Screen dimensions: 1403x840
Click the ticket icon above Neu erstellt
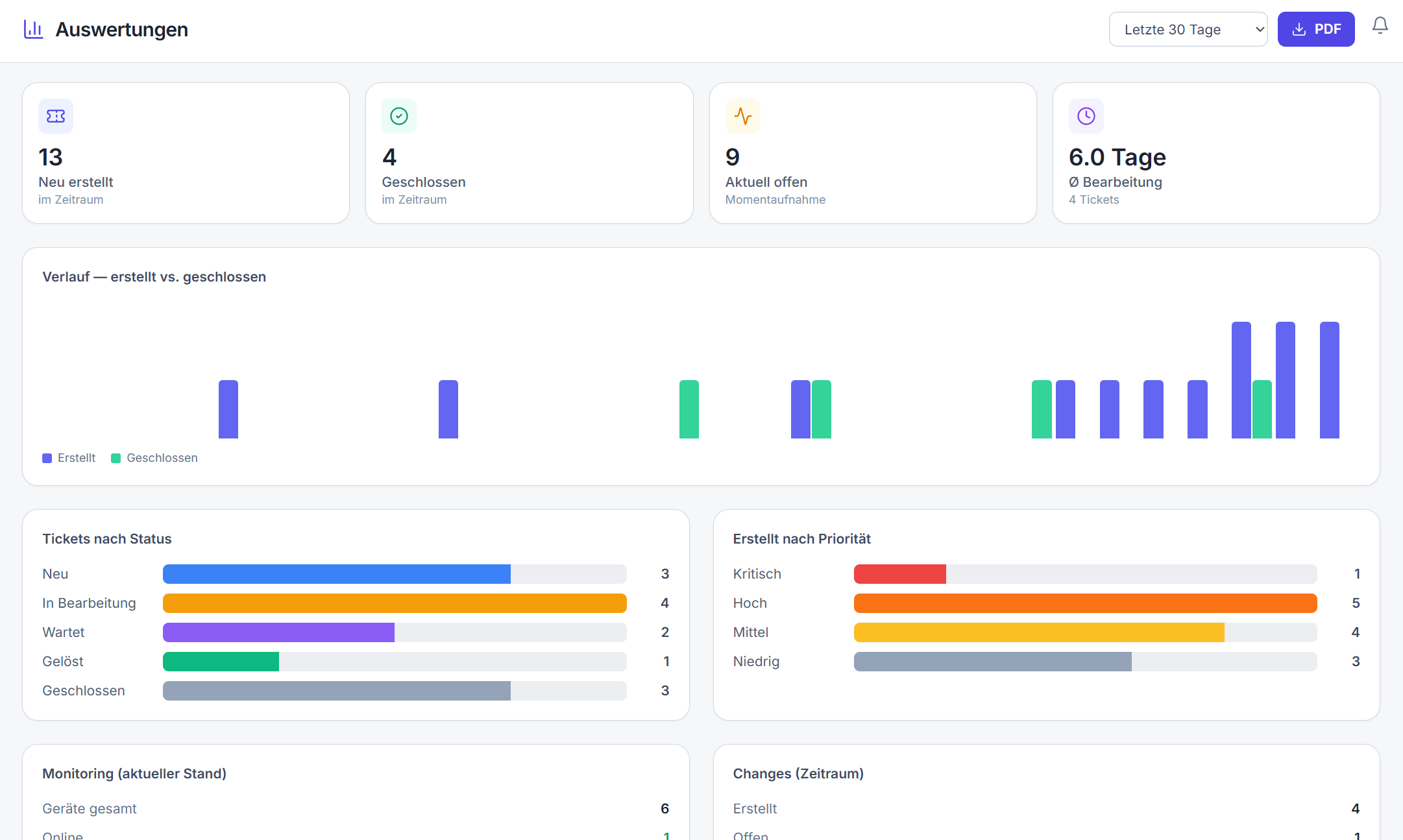tap(56, 116)
